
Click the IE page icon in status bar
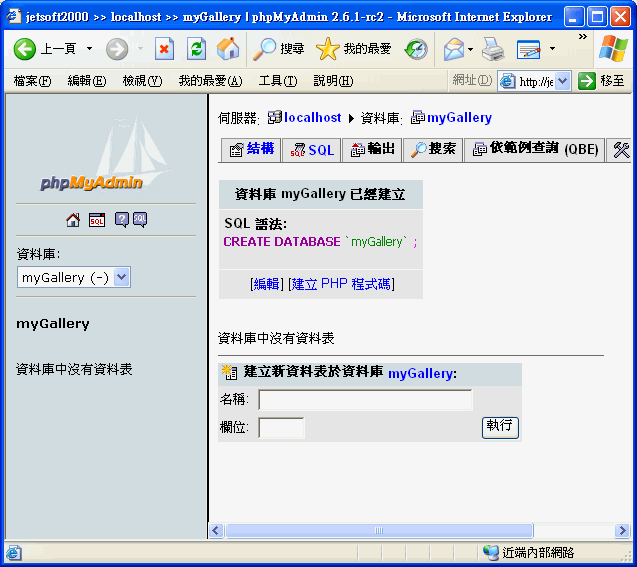tap(14, 553)
